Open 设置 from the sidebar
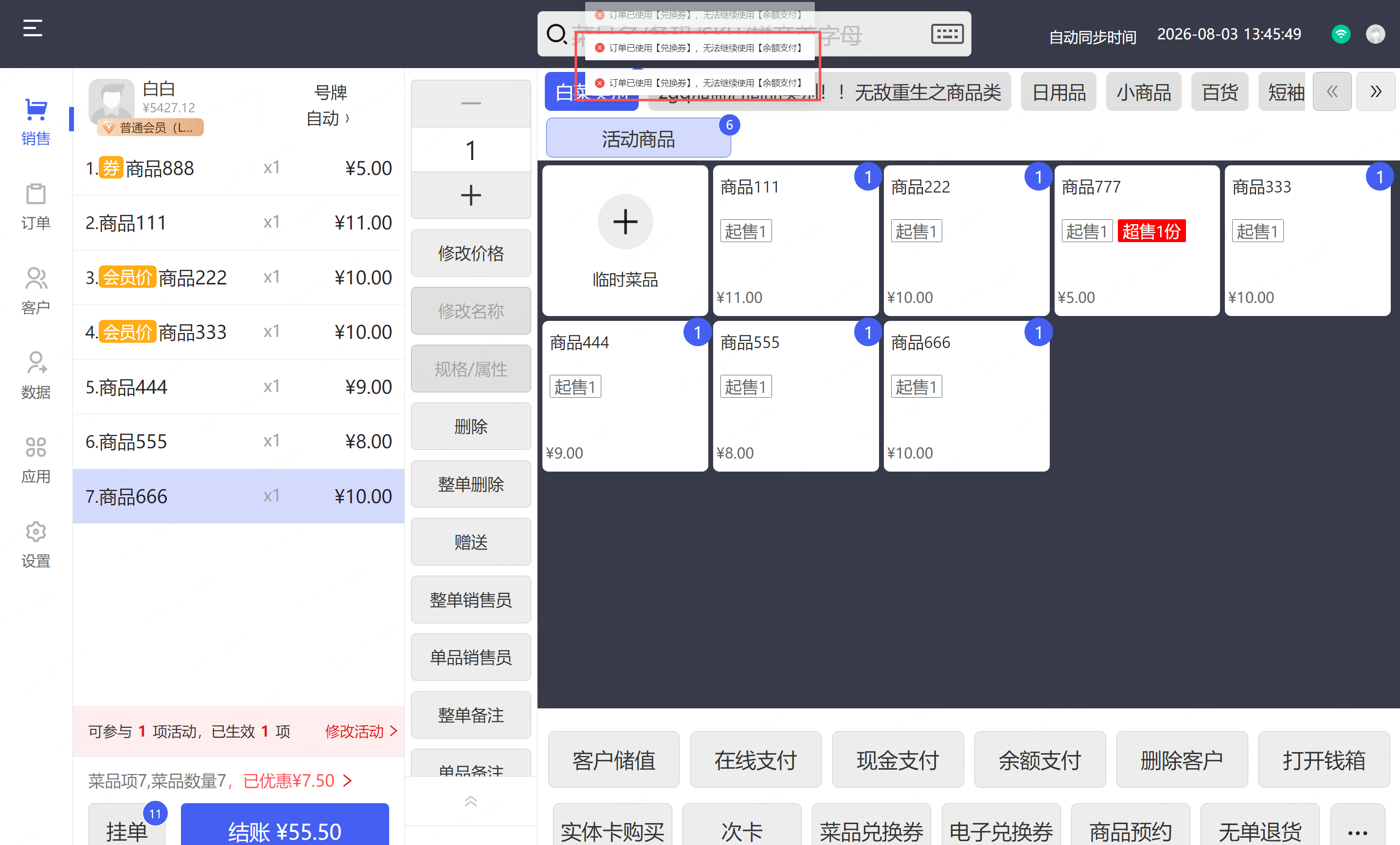The image size is (1400, 845). 36,545
